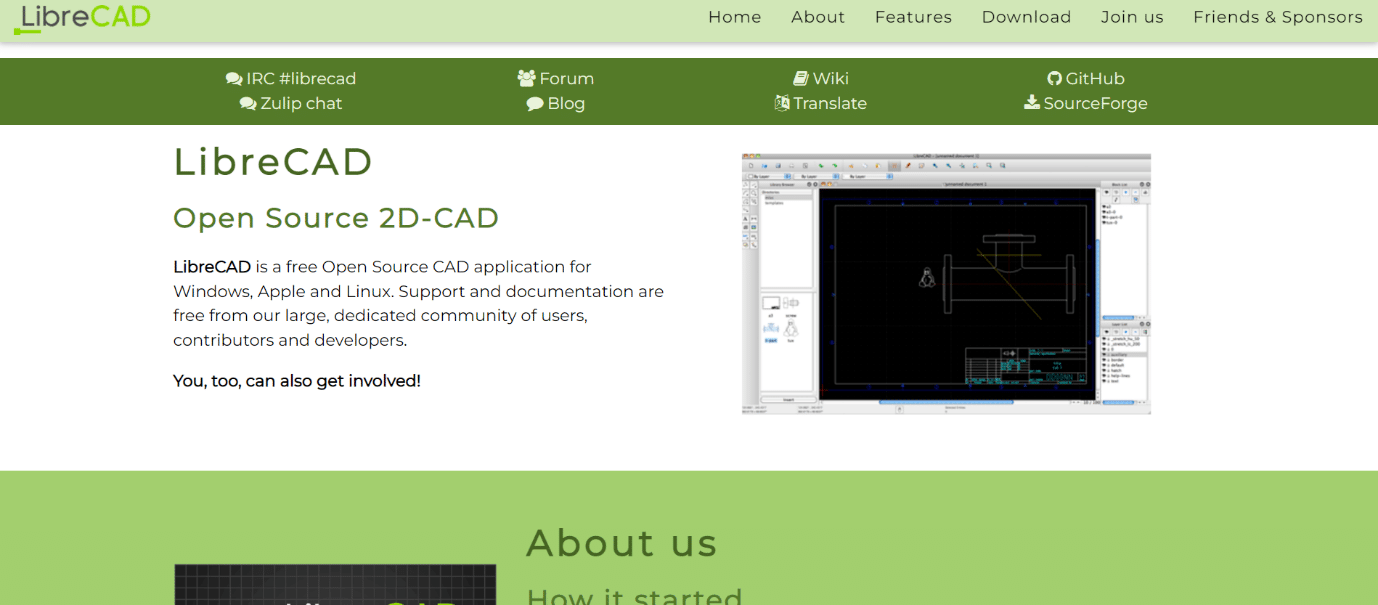Image resolution: width=1378 pixels, height=605 pixels.
Task: Open the About menu item
Action: [818, 17]
